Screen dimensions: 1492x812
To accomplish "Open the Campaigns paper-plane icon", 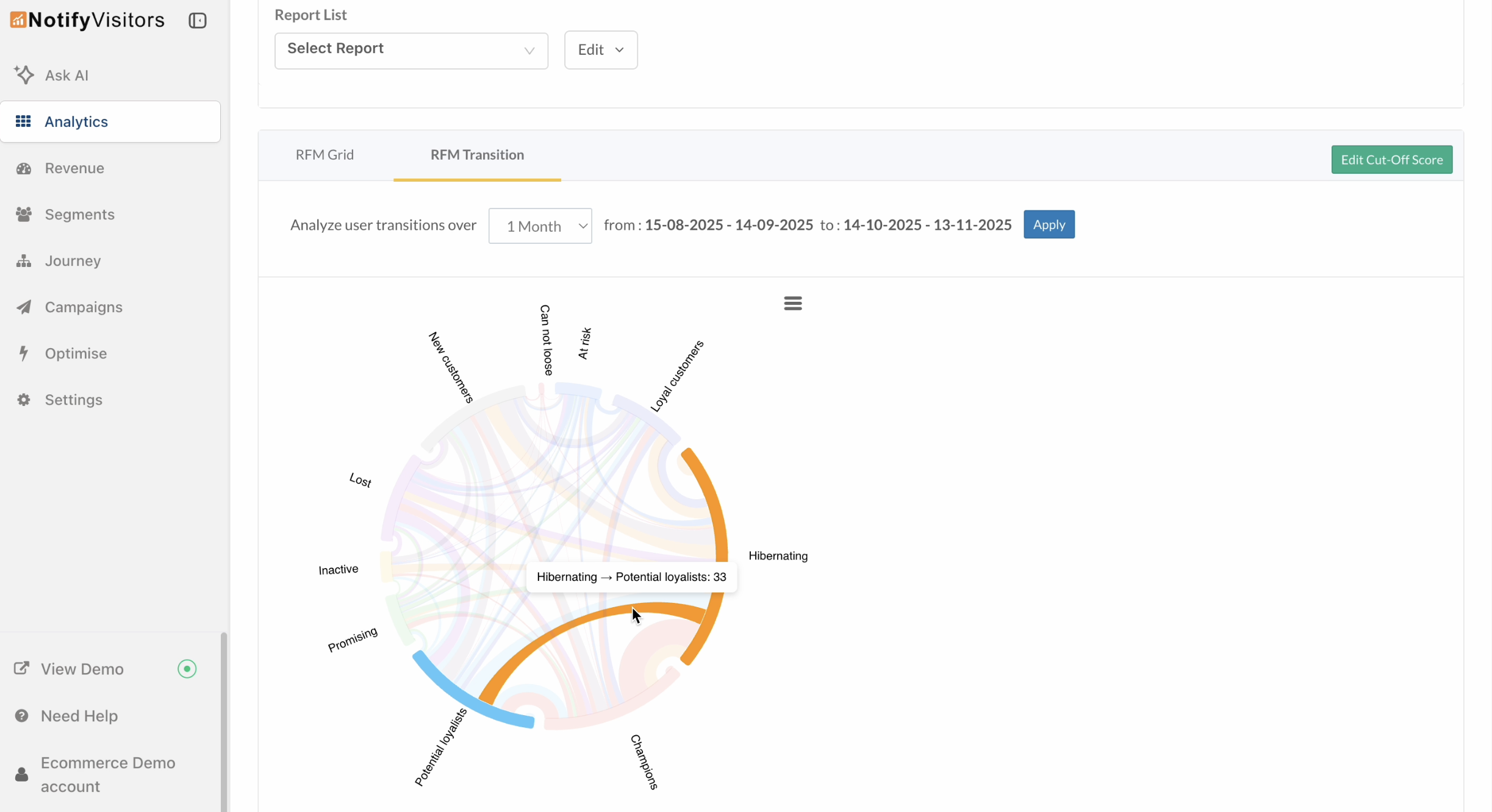I will [24, 307].
